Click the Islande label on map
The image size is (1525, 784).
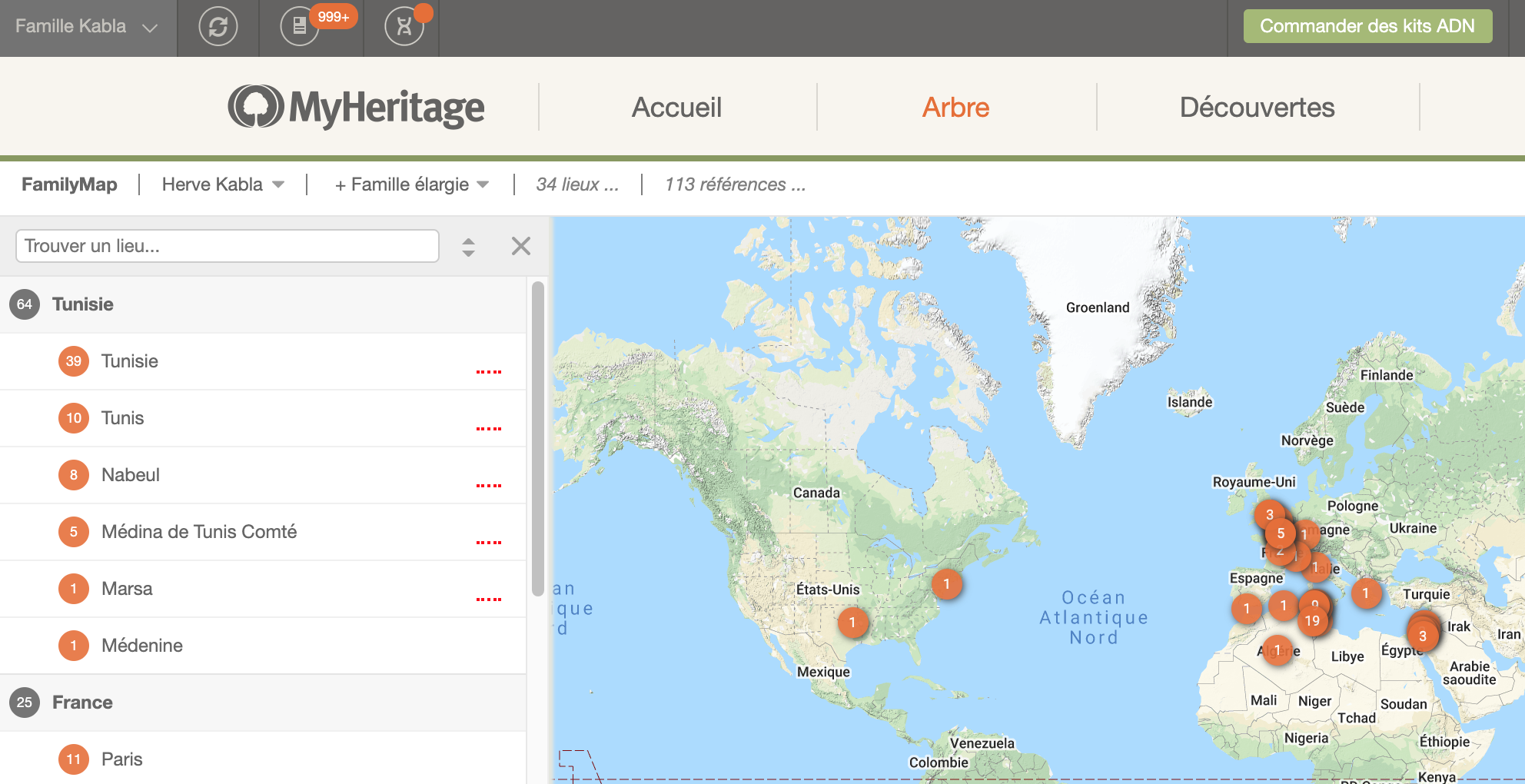tap(1190, 402)
